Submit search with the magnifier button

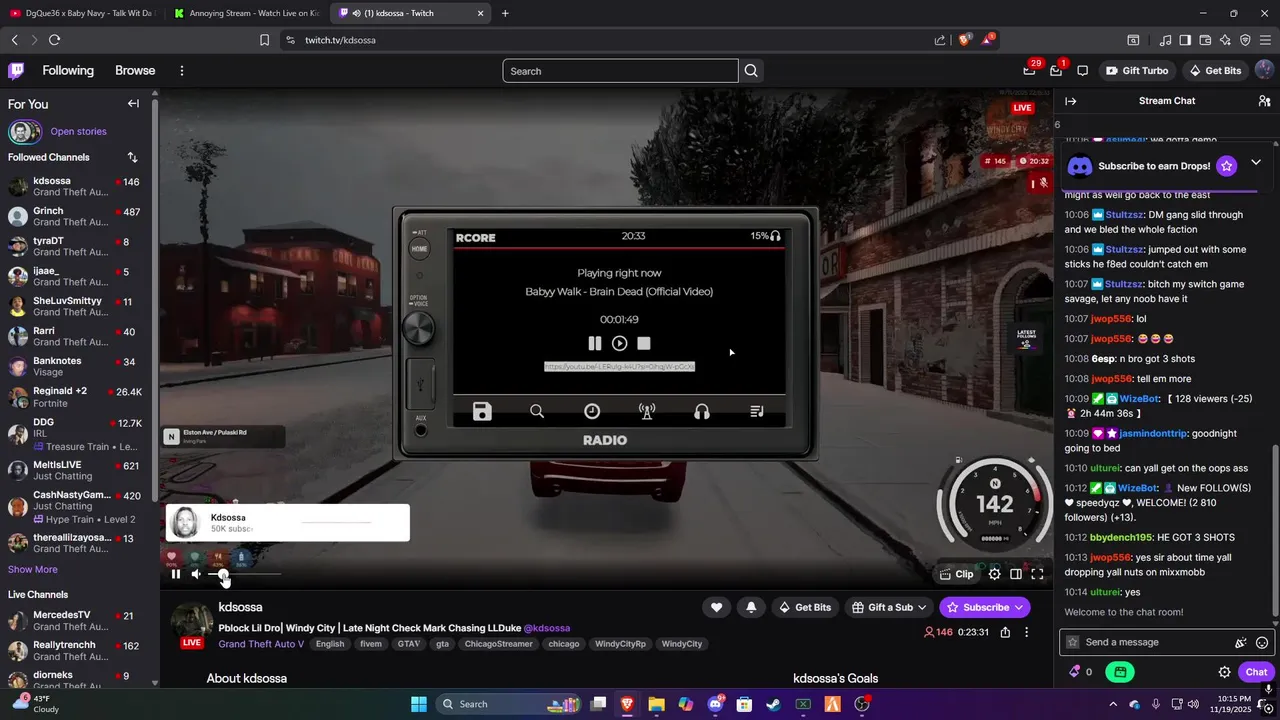click(752, 71)
